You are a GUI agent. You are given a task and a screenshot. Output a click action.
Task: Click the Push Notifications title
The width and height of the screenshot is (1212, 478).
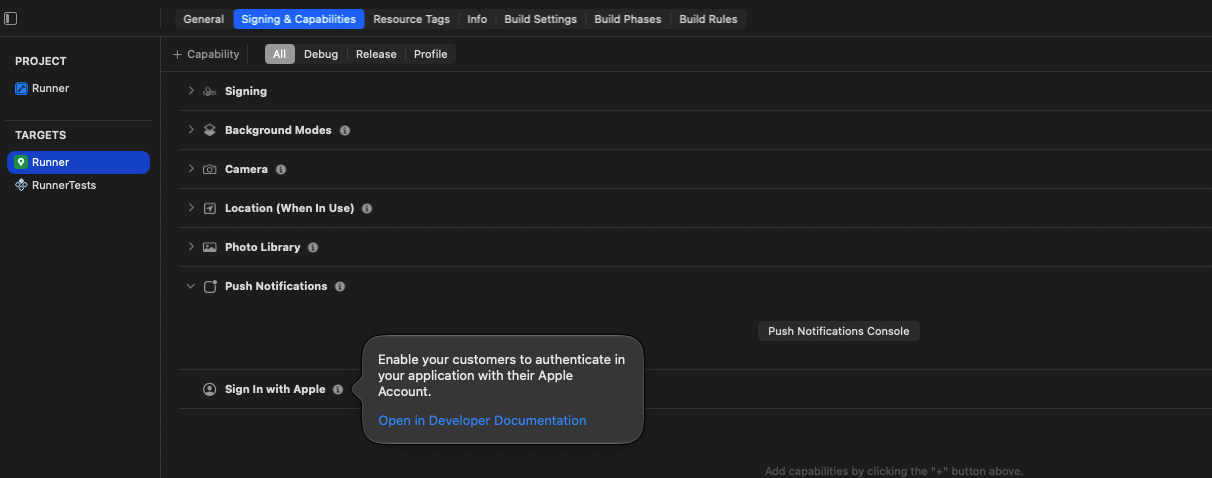click(276, 286)
